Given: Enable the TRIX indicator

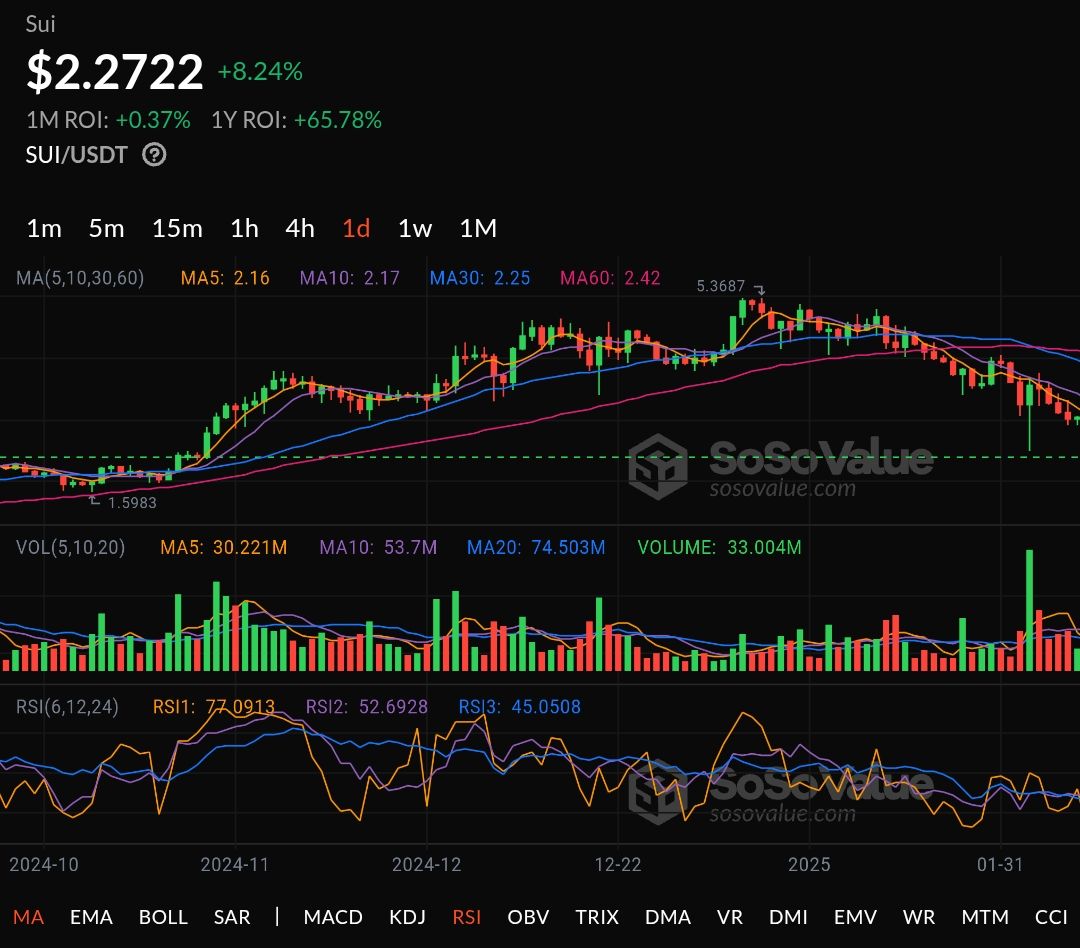Looking at the screenshot, I should [x=596, y=917].
